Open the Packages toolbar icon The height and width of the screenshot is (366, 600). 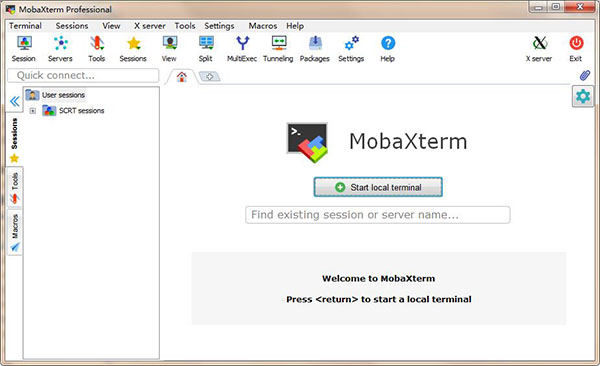[315, 49]
